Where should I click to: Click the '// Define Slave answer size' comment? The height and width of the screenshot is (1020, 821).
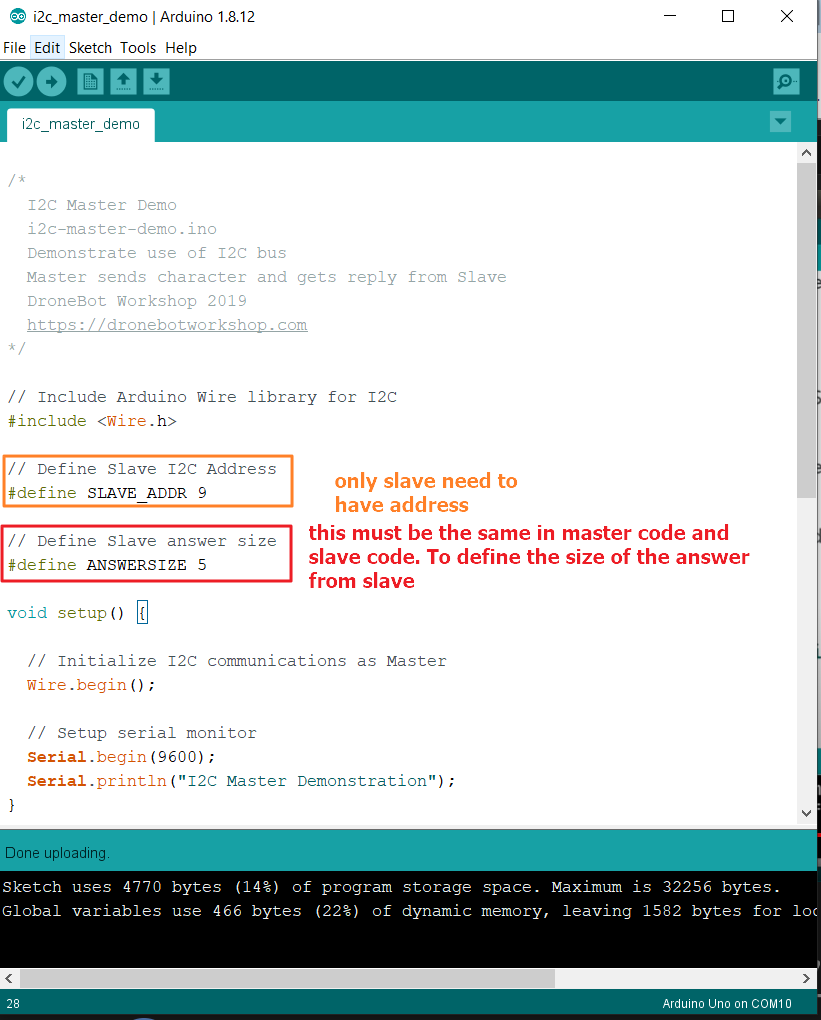[142, 541]
